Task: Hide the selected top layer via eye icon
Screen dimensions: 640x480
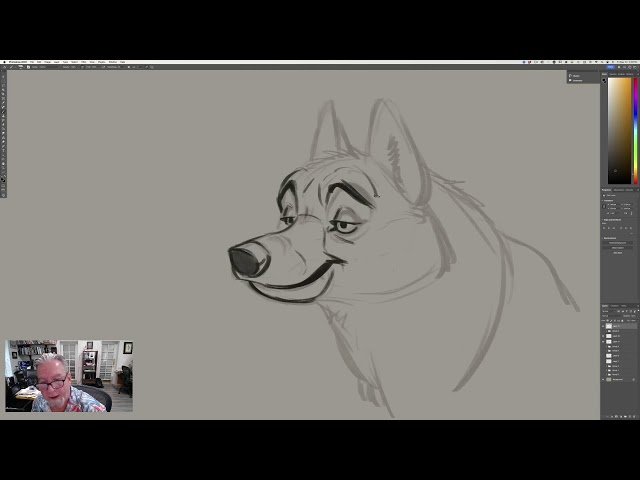Action: pyautogui.click(x=603, y=326)
